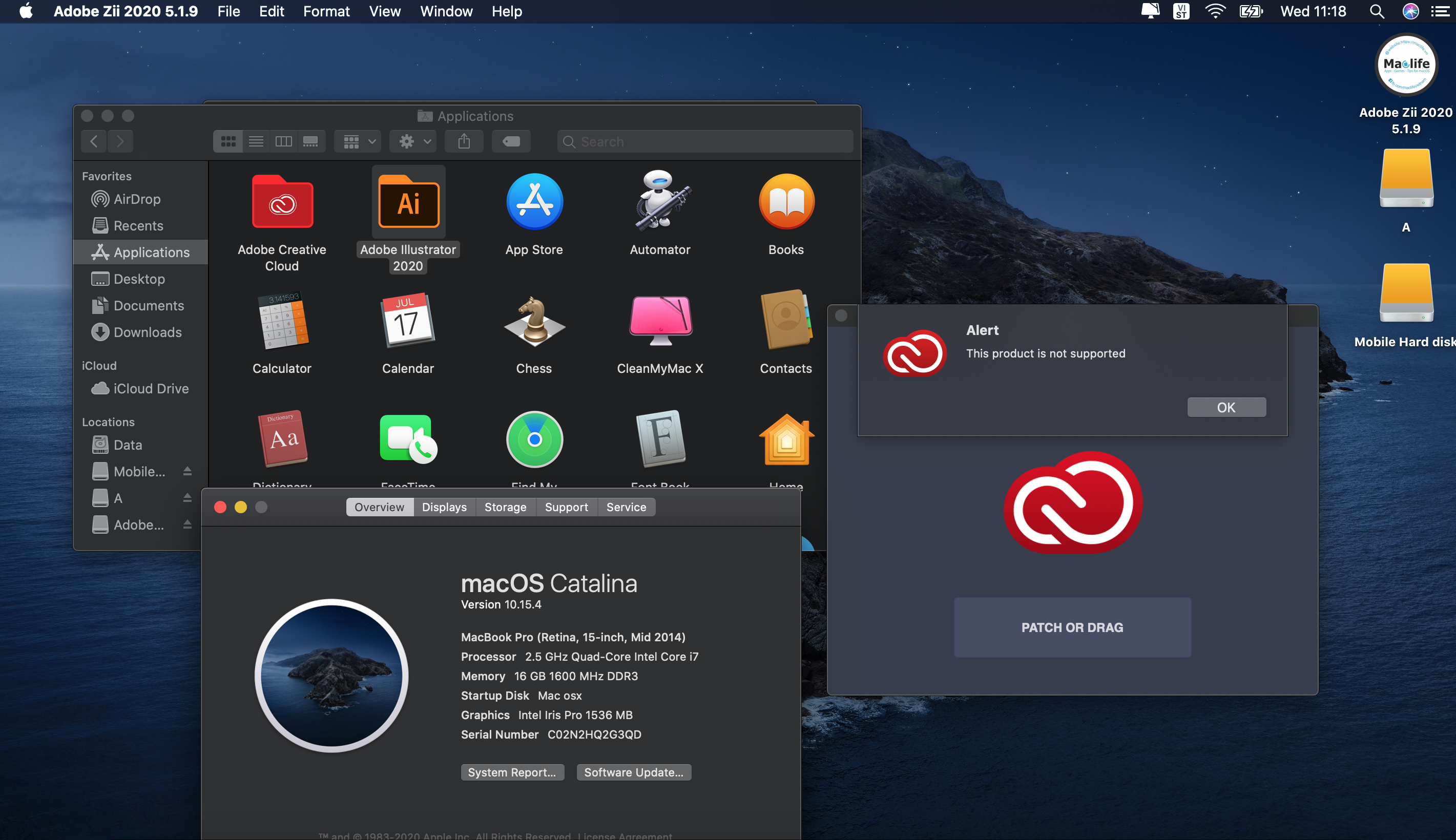
Task: Open the group-by dropdown in Finder toolbar
Action: click(358, 141)
